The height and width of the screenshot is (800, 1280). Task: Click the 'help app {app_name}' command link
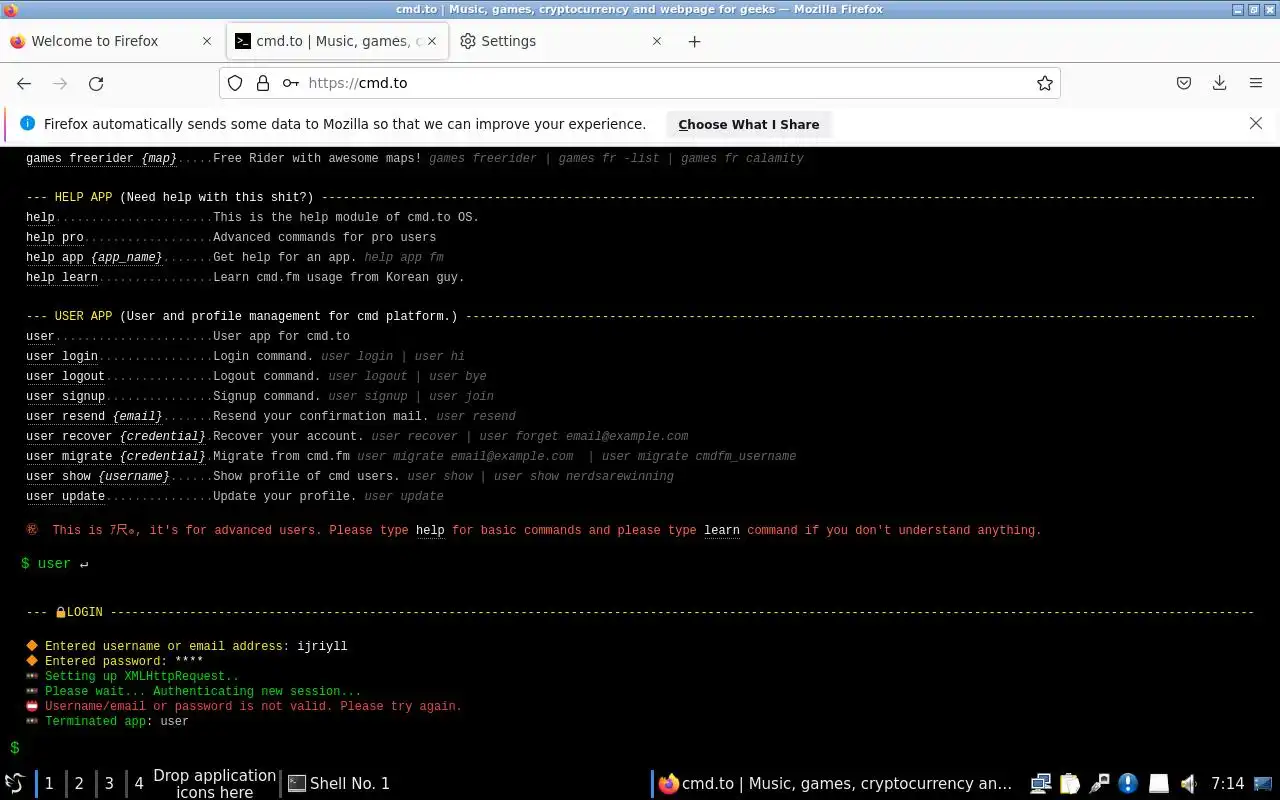point(94,257)
